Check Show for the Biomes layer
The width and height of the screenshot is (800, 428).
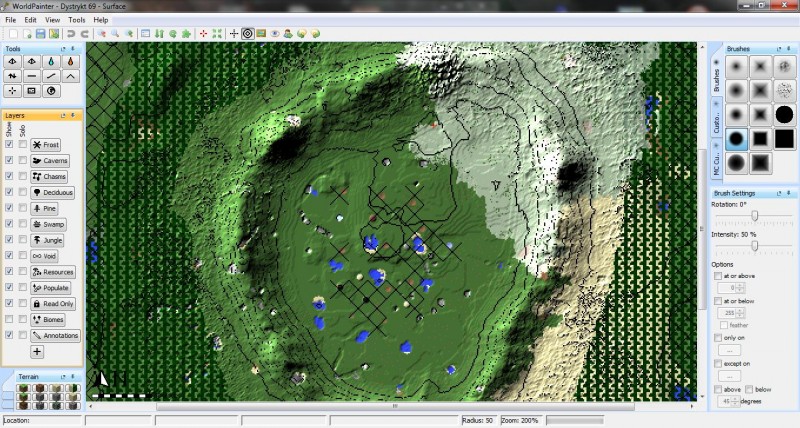(x=9, y=319)
